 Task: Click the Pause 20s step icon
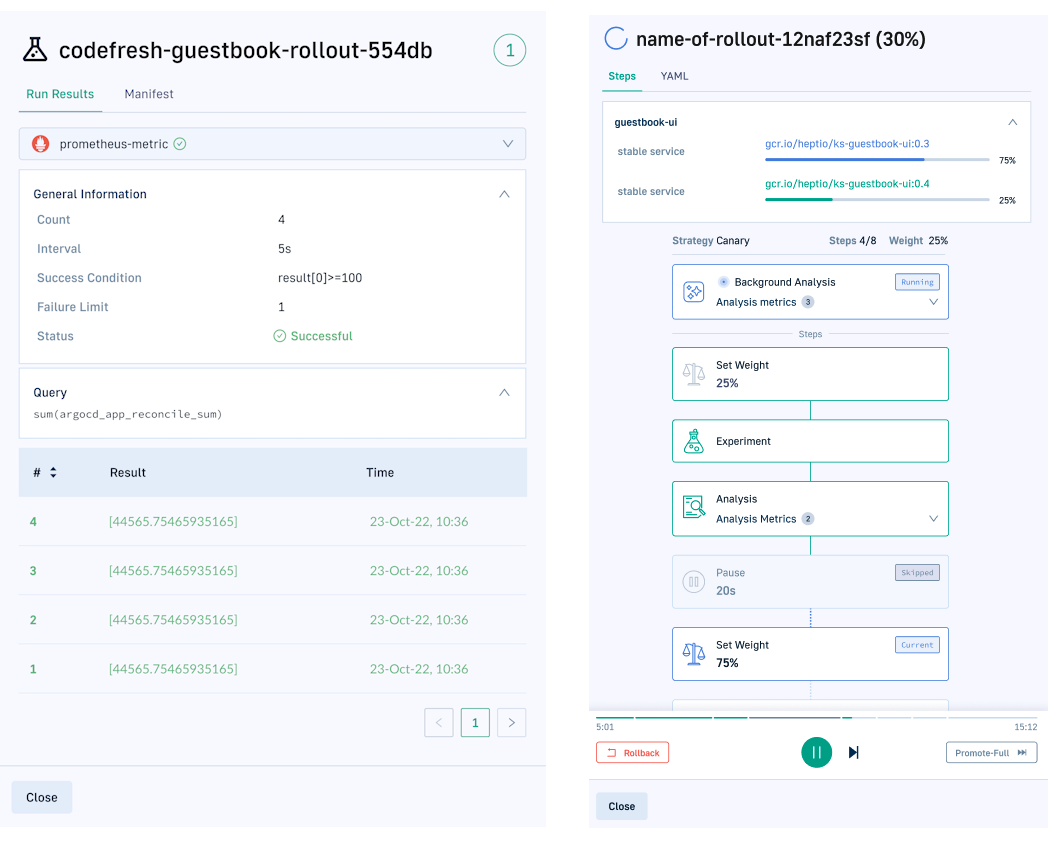tap(693, 582)
